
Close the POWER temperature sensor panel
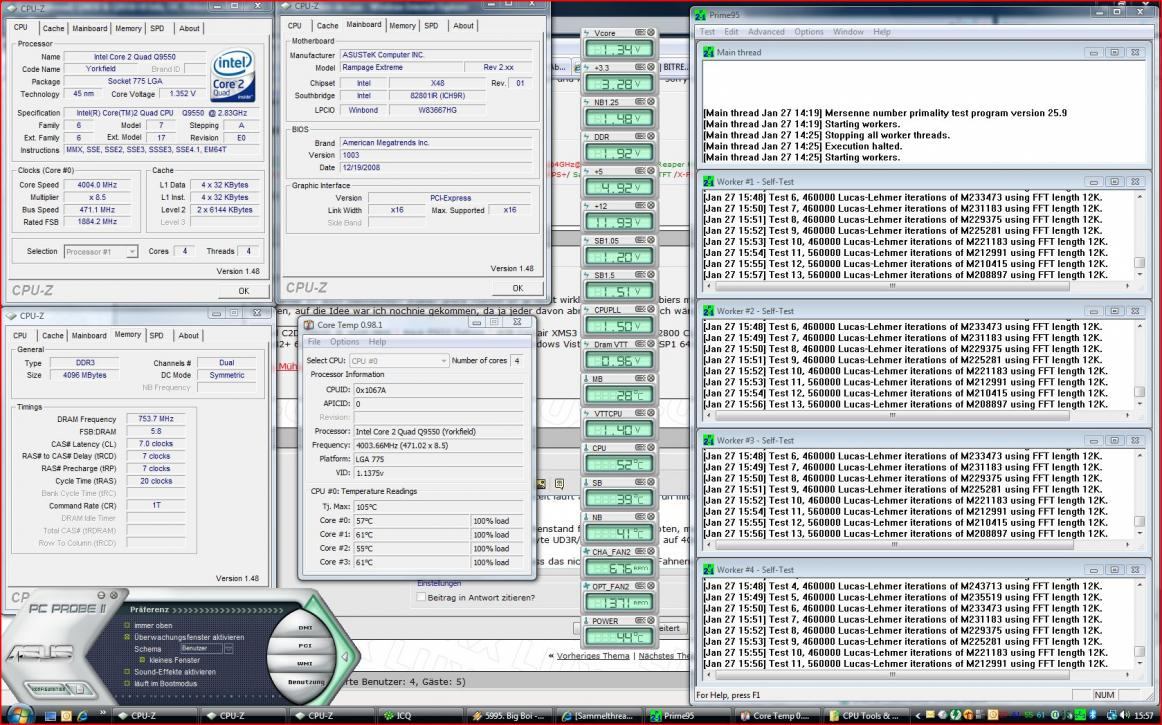click(651, 620)
